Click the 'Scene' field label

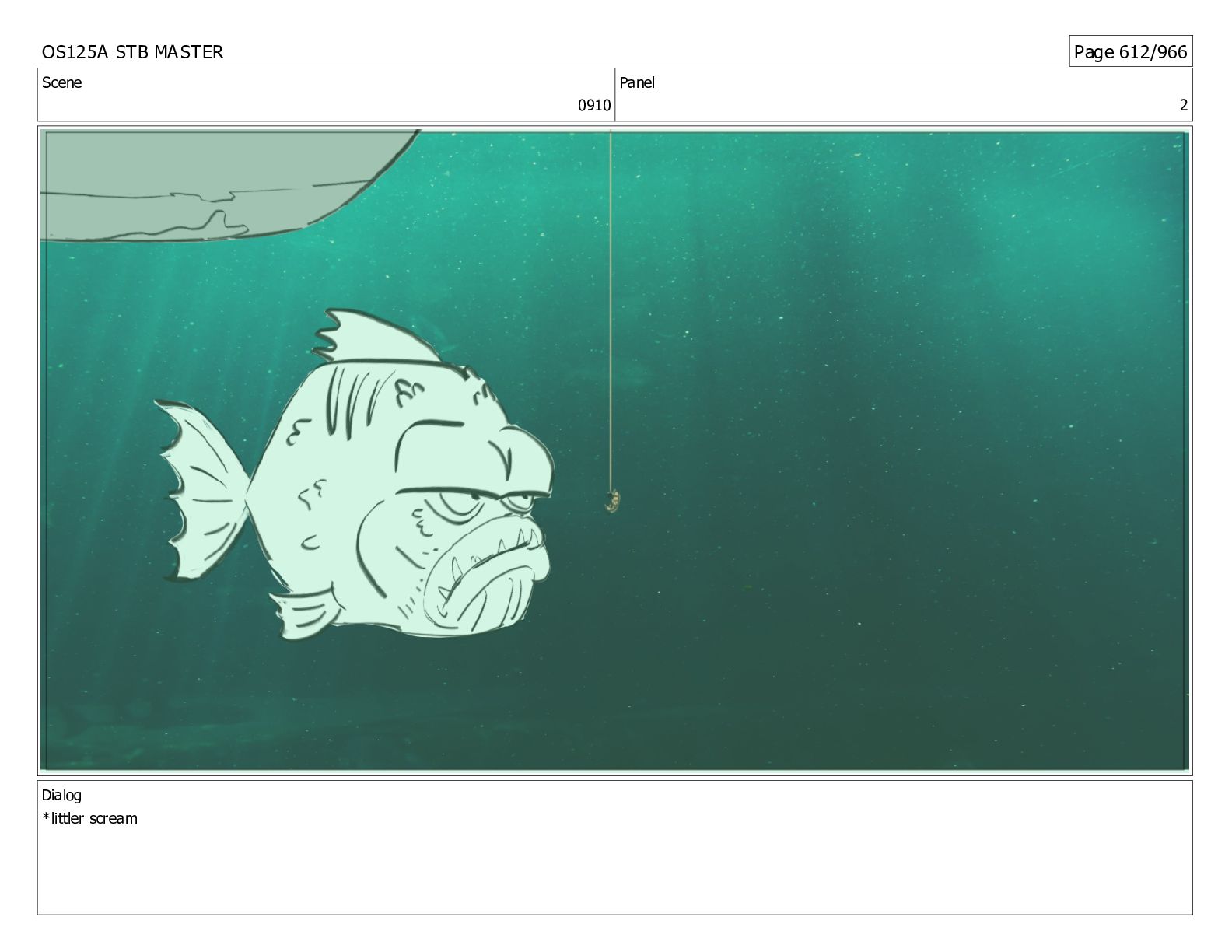click(61, 82)
